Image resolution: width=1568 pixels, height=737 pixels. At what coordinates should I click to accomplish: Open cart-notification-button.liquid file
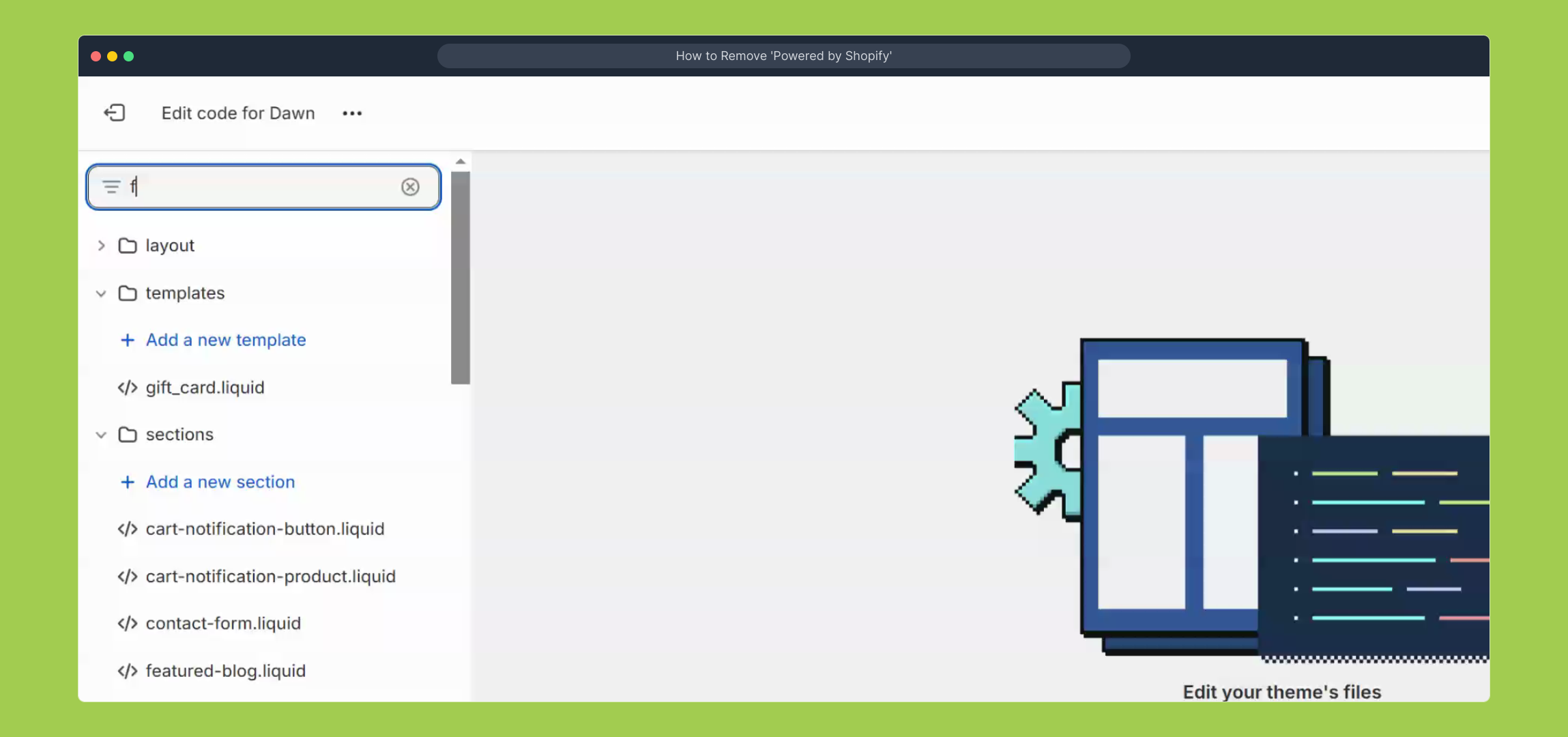[x=265, y=529]
